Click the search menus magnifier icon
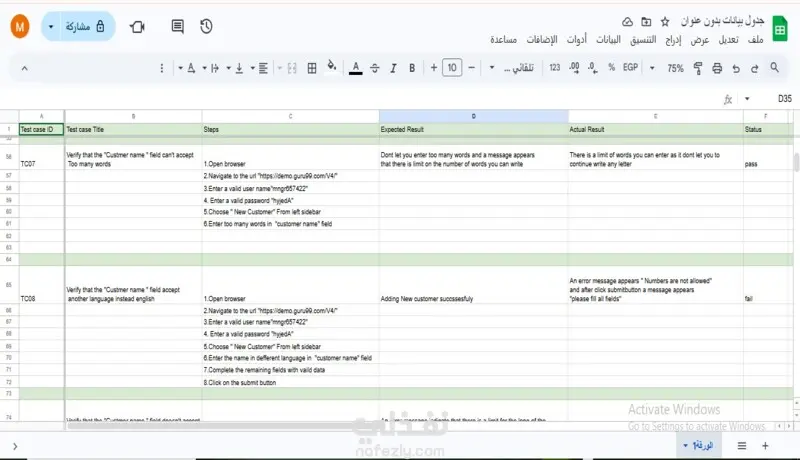Viewport: 800px width, 460px height. click(x=774, y=67)
